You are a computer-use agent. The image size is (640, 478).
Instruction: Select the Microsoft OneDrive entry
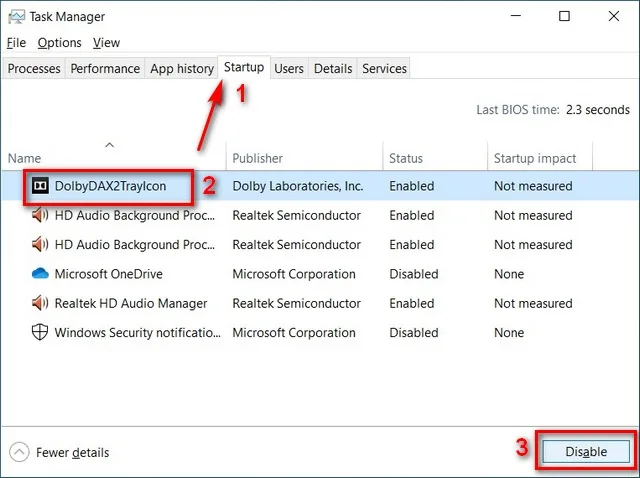coord(109,273)
